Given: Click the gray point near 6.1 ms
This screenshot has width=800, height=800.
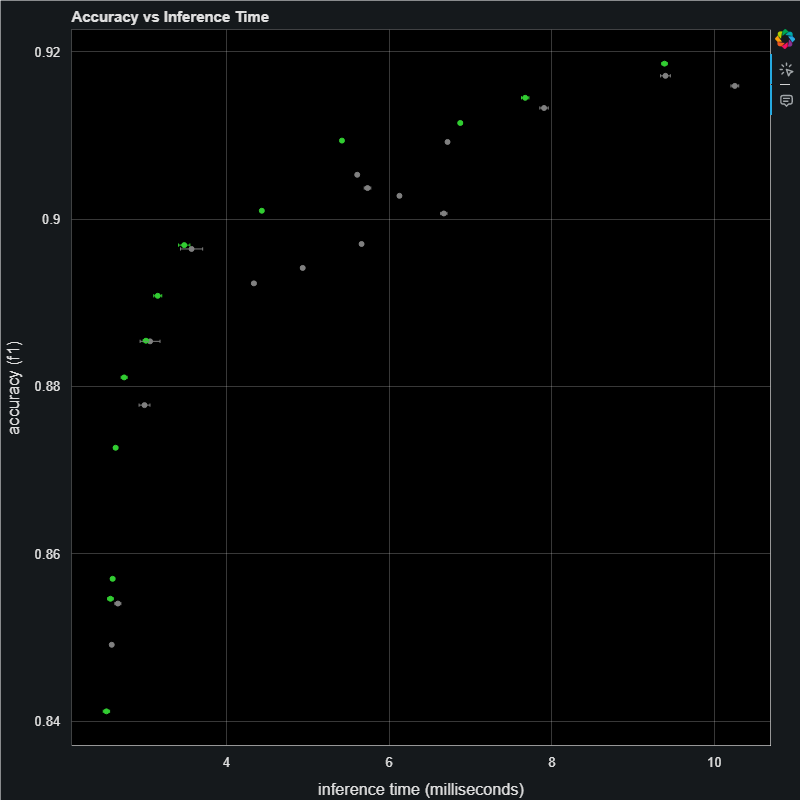Looking at the screenshot, I should point(400,196).
